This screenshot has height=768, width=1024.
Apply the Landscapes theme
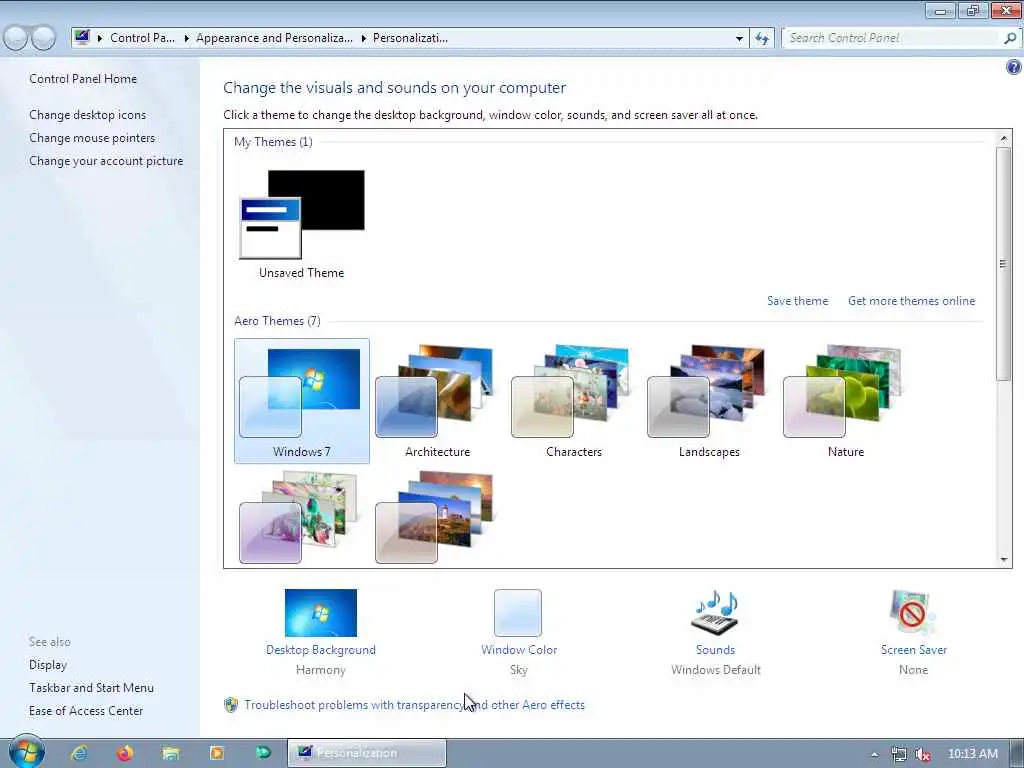709,400
